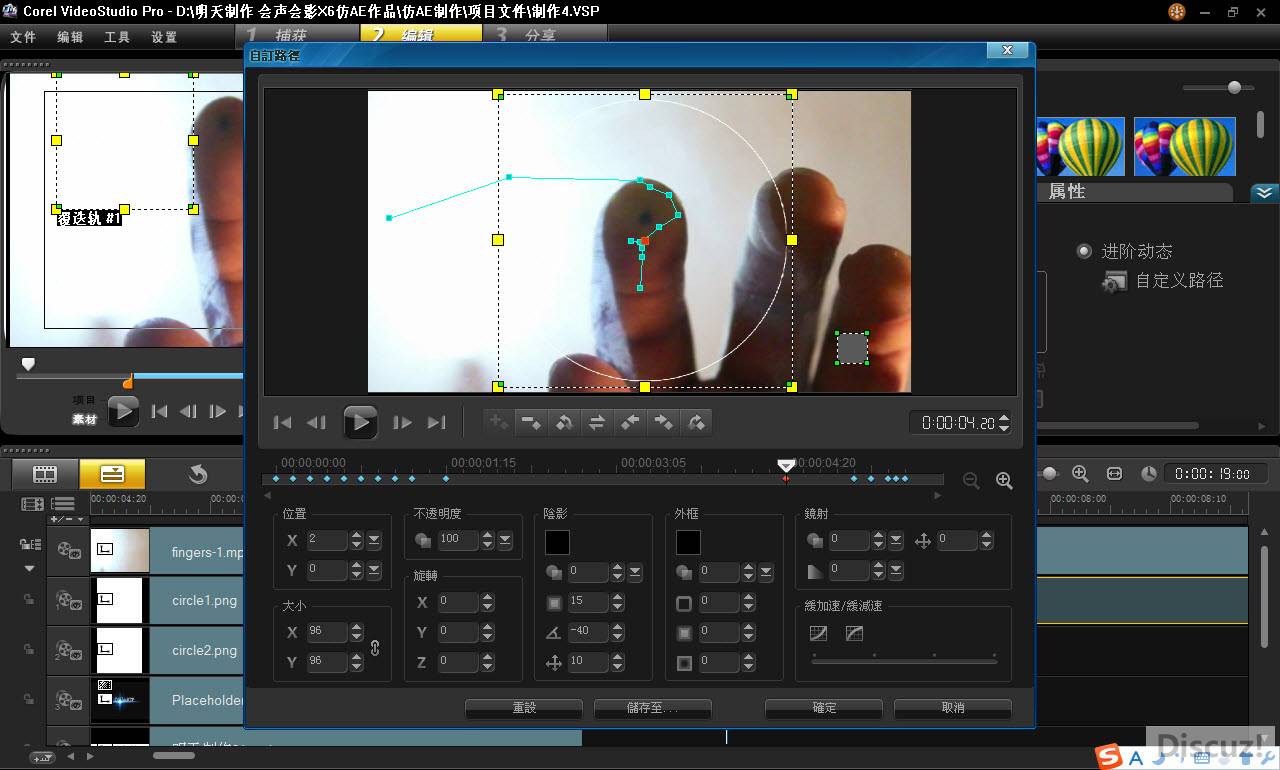Click the last keyframe toolbar icon

click(x=696, y=423)
